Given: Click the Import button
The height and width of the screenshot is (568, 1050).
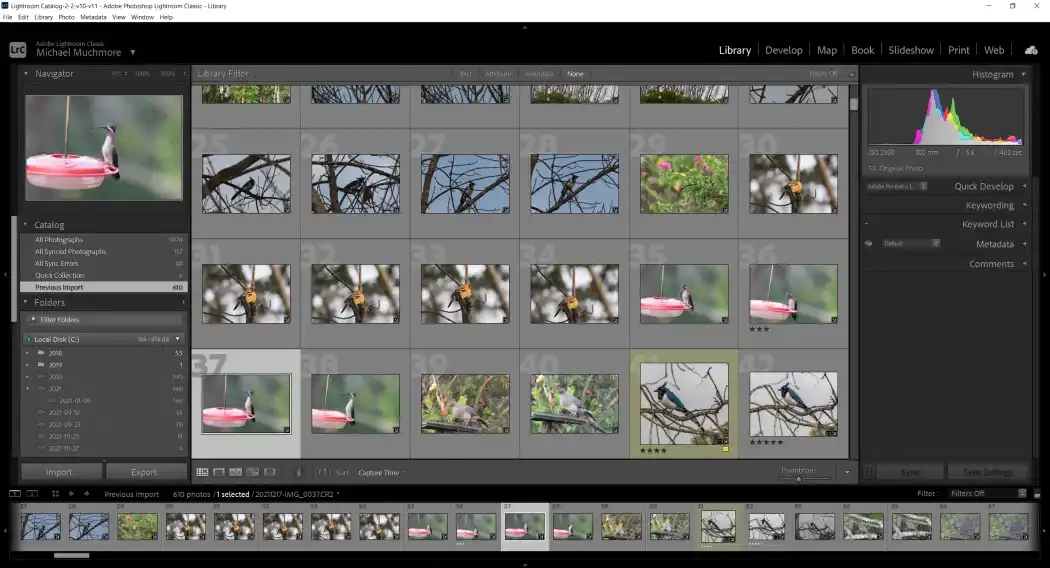Looking at the screenshot, I should pyautogui.click(x=61, y=472).
